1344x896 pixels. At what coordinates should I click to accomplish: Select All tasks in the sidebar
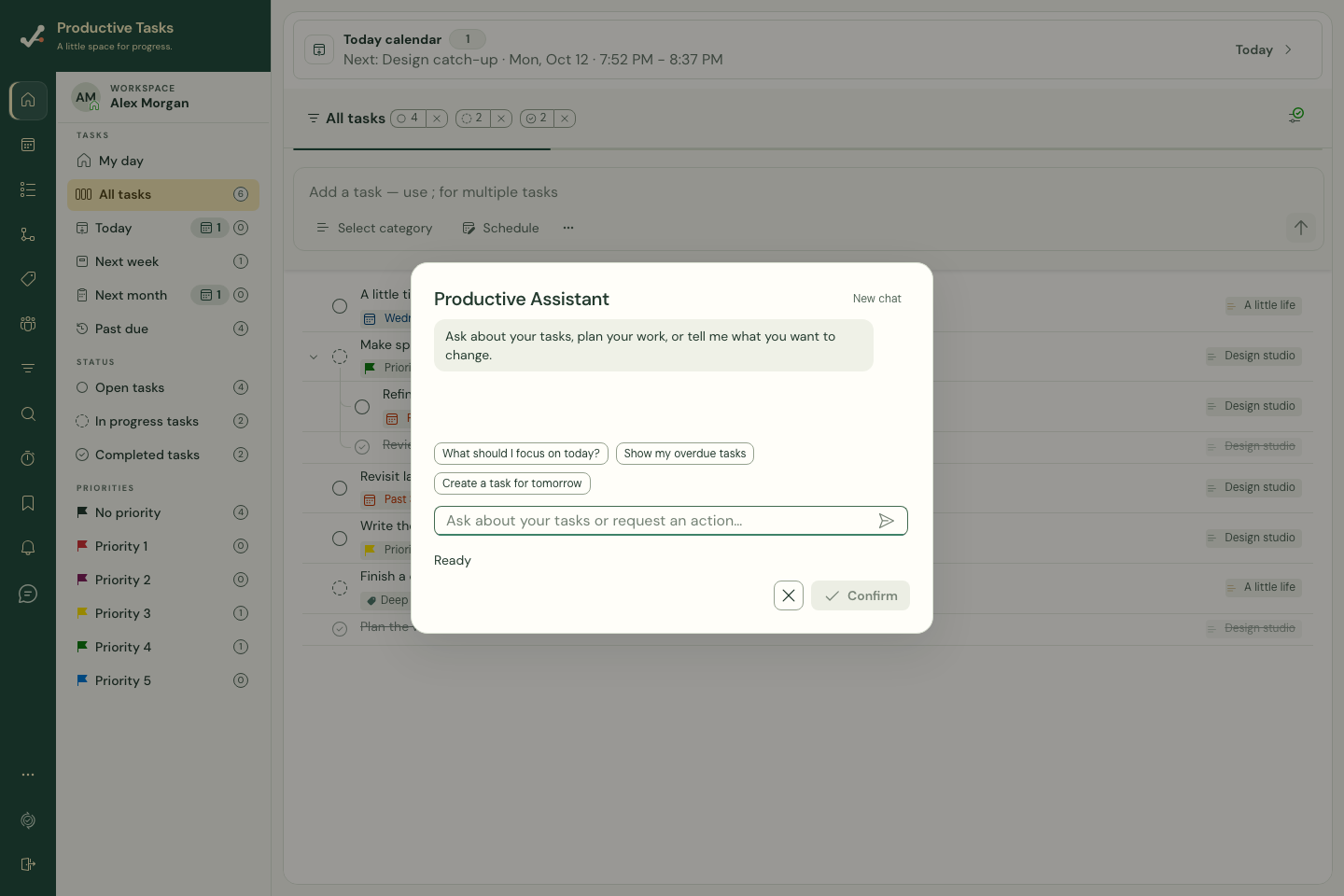click(163, 194)
